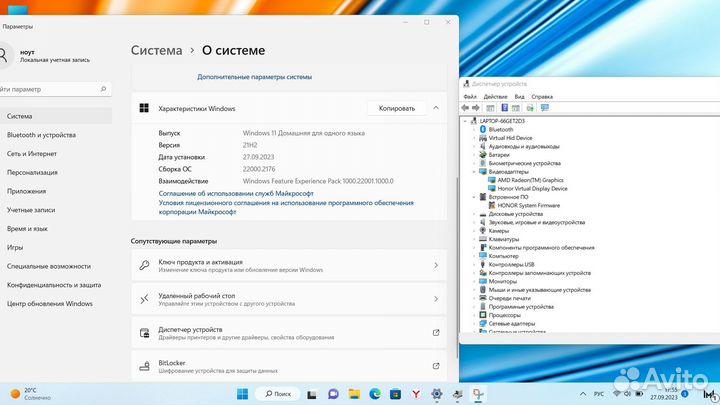The width and height of the screenshot is (720, 405).
Task: Open Microsoft Store from the taskbar
Action: click(395, 394)
